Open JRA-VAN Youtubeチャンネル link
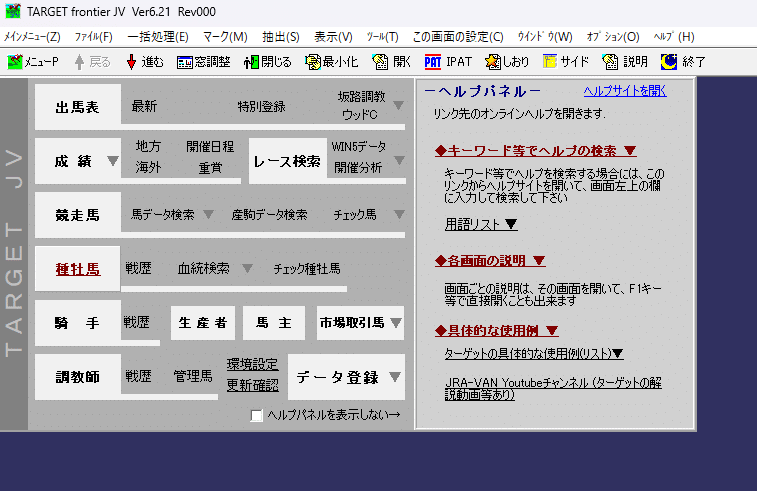The image size is (757, 491). (x=553, y=389)
